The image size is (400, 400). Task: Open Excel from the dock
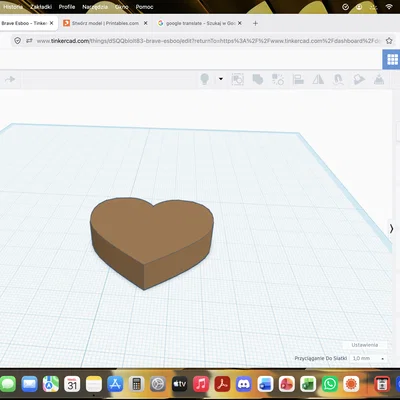(x=308, y=384)
